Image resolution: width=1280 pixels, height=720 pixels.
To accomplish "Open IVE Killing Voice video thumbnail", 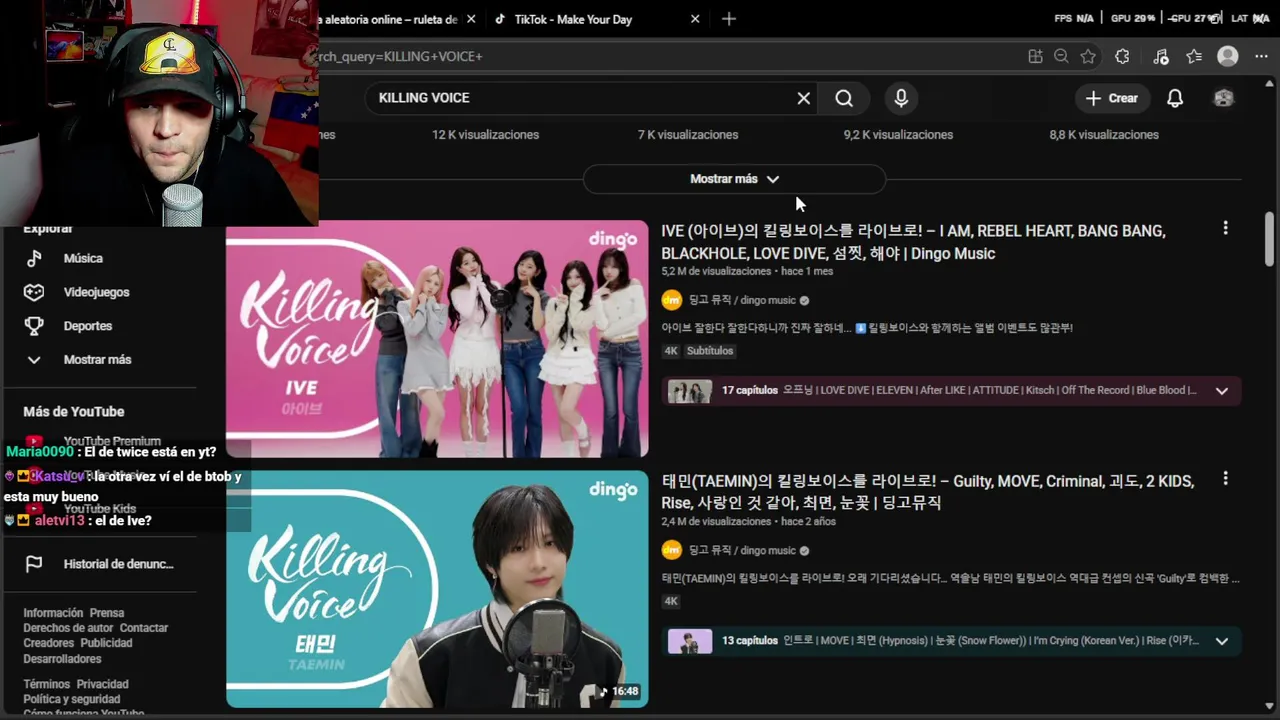I will 437,339.
